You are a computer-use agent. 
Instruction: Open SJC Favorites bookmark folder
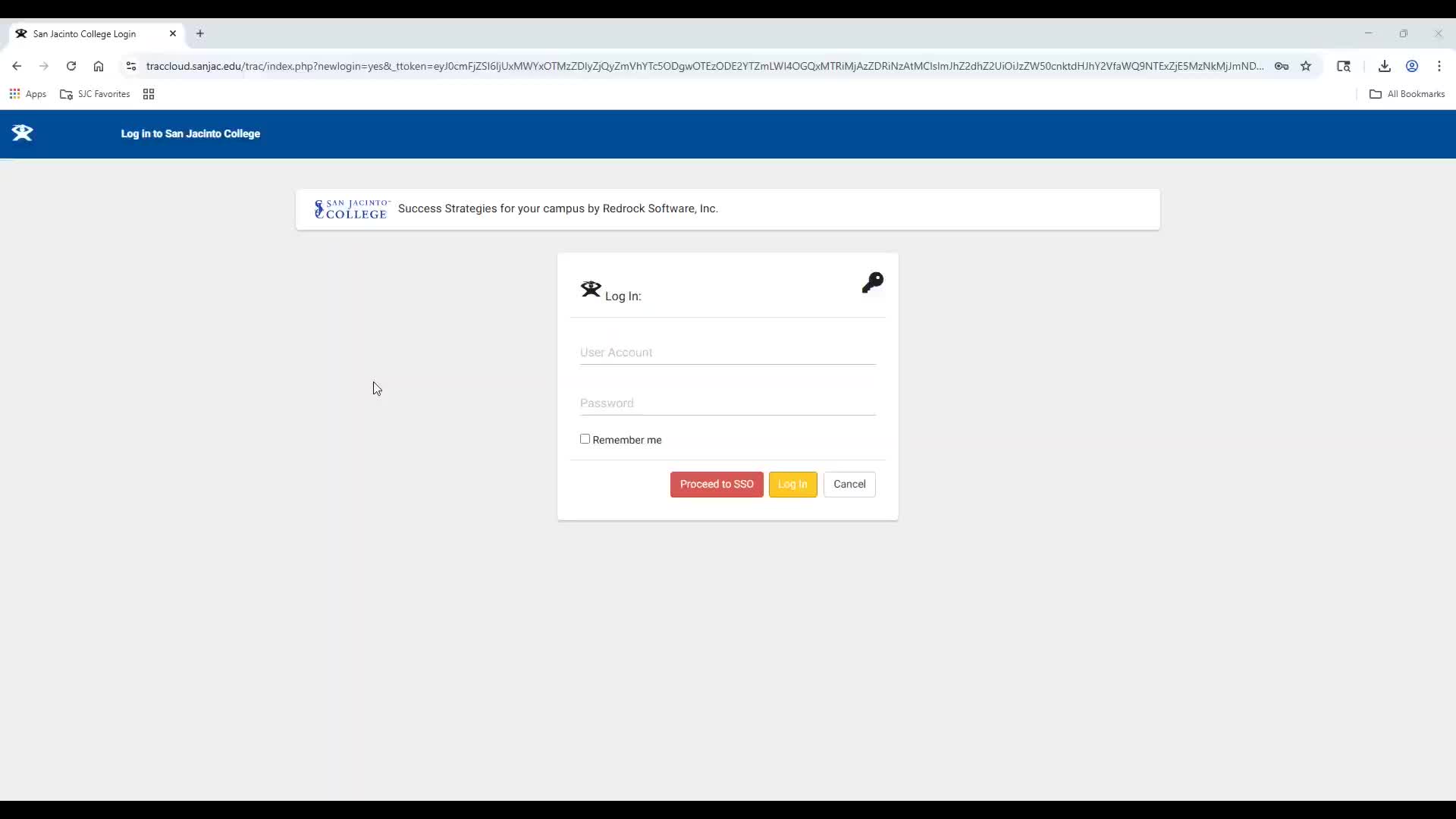pyautogui.click(x=95, y=94)
